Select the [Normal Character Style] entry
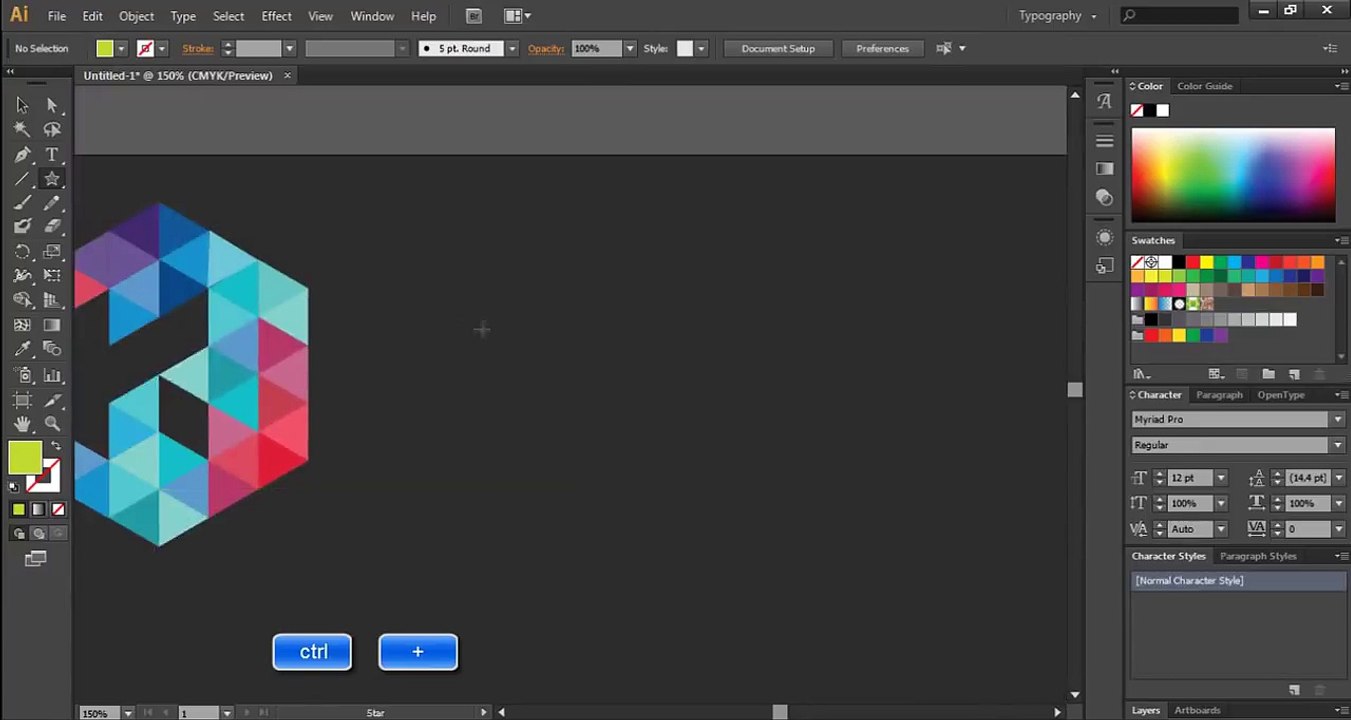The width and height of the screenshot is (1351, 720). (x=1238, y=581)
